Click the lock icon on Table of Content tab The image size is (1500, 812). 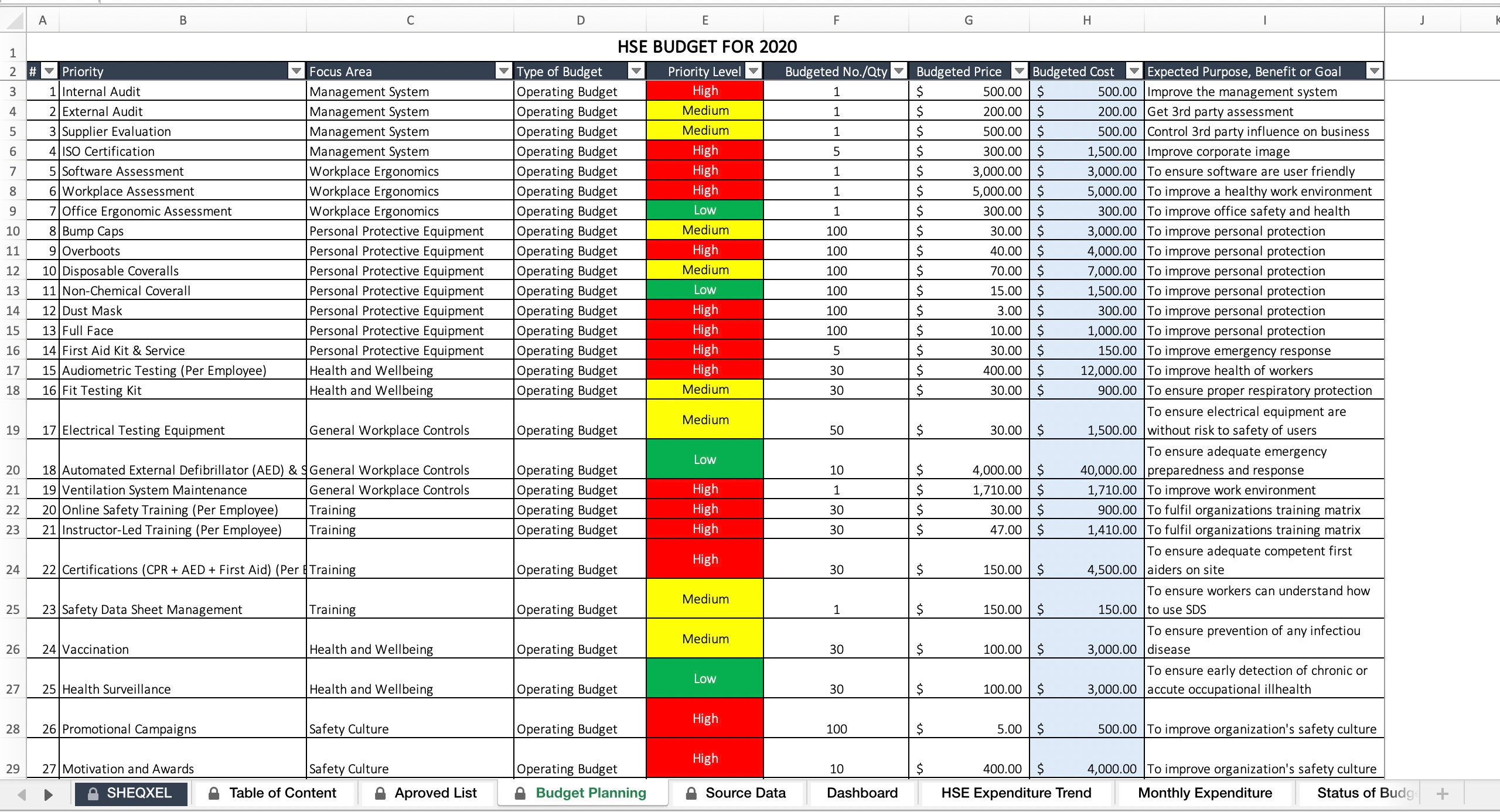(213, 793)
